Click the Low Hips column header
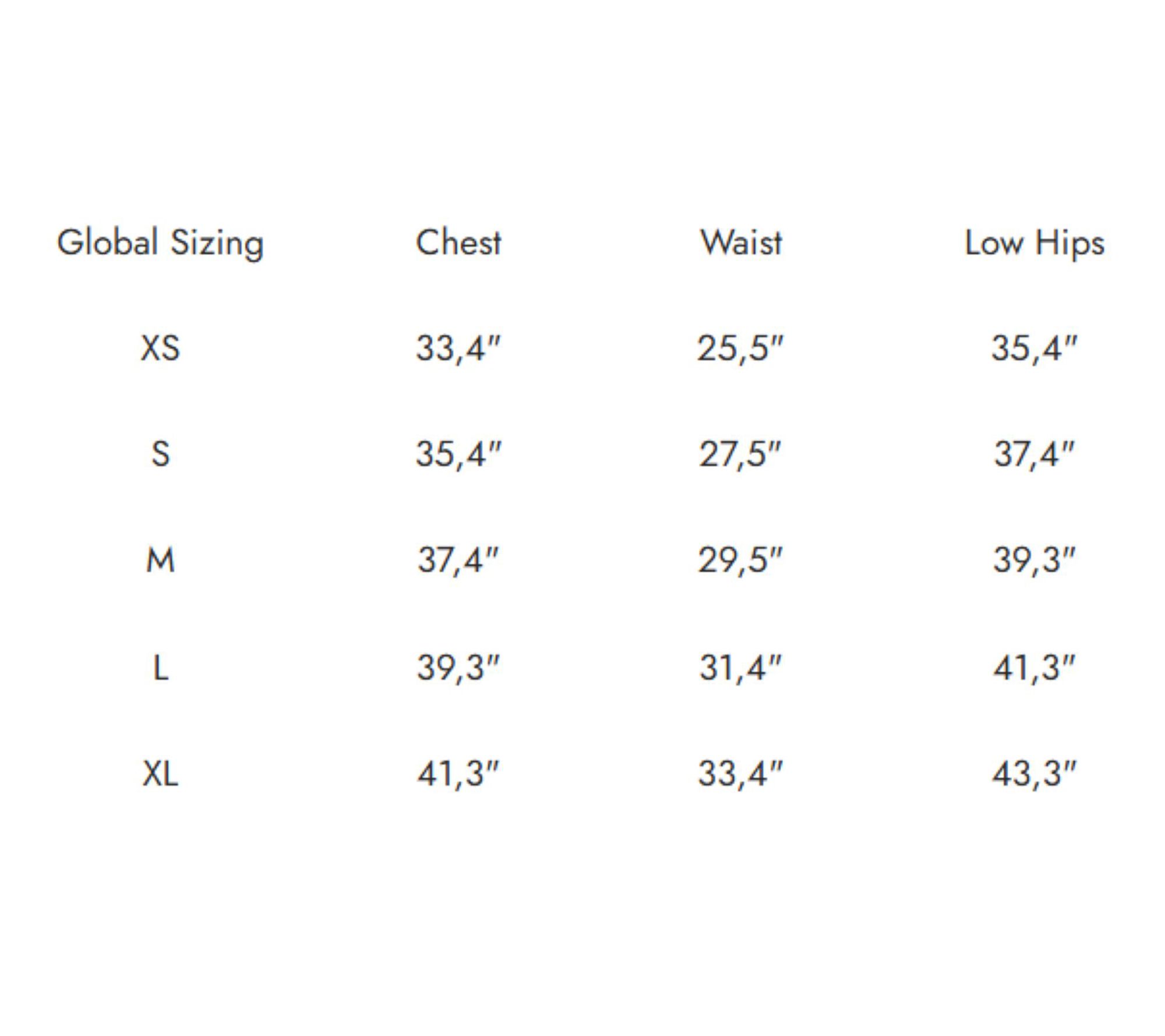This screenshot has width=1165, height=1036. tap(1035, 243)
